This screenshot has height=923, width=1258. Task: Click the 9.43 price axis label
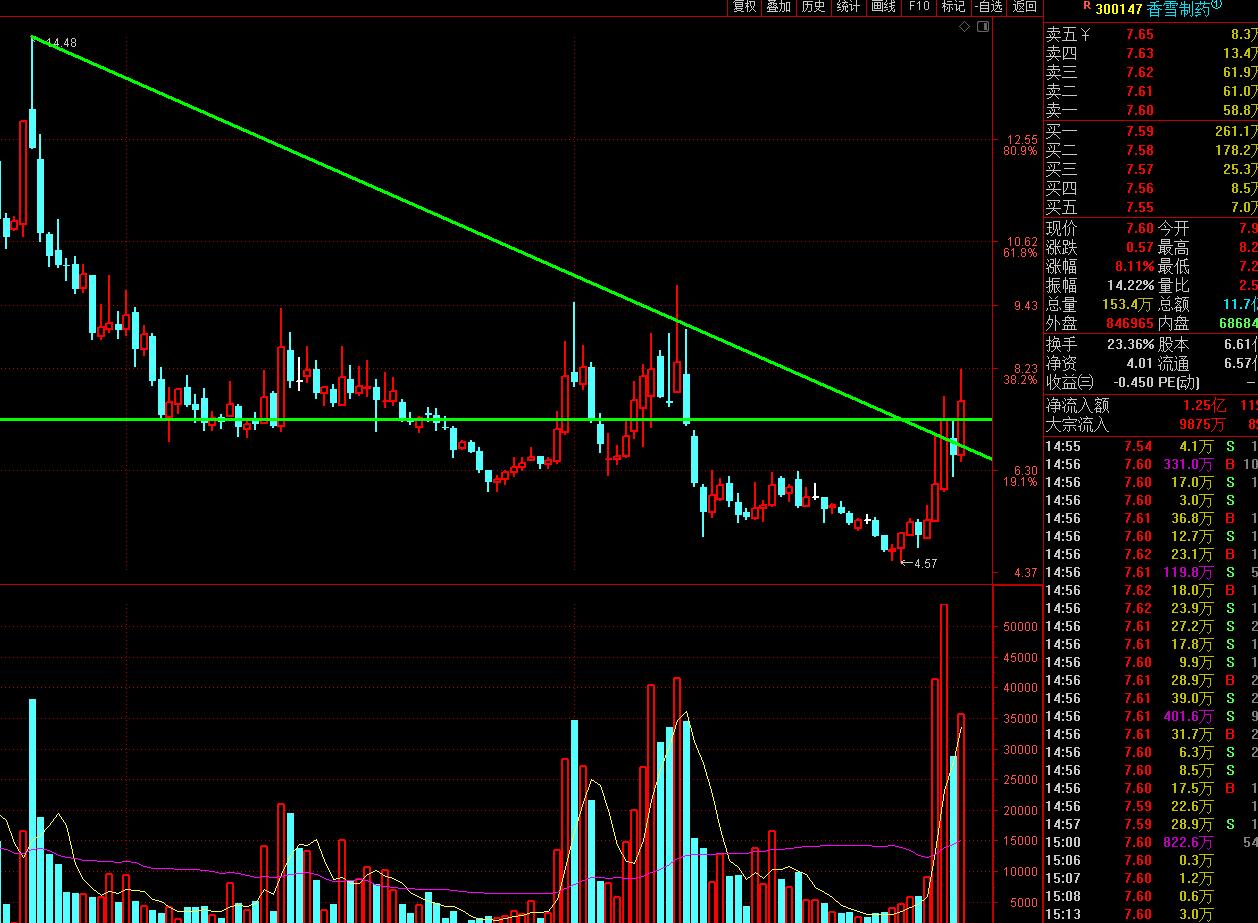coord(1027,306)
